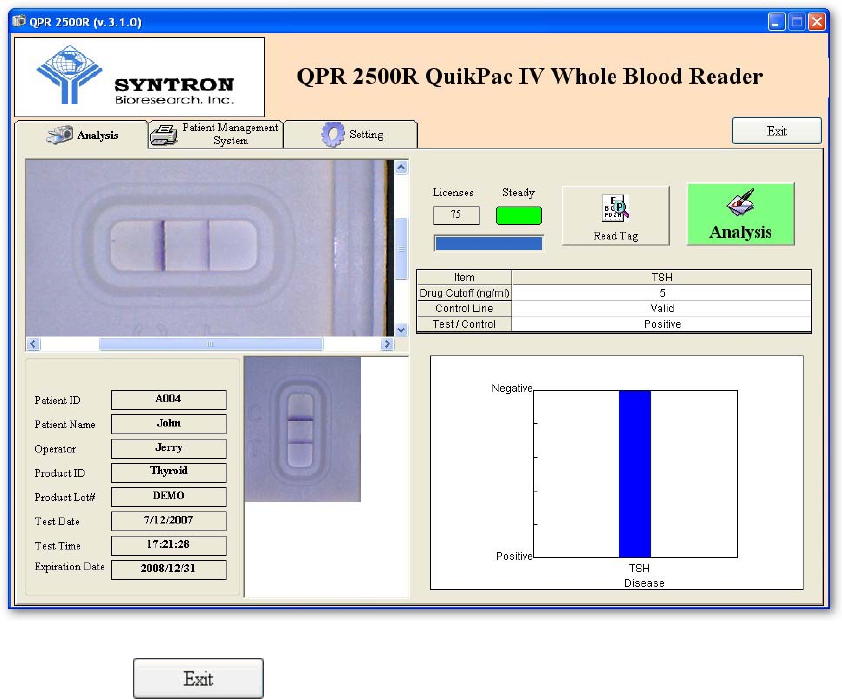Click the horizontal scrollbar thumb of image
Viewport: 842px width, 699px height.
[211, 344]
